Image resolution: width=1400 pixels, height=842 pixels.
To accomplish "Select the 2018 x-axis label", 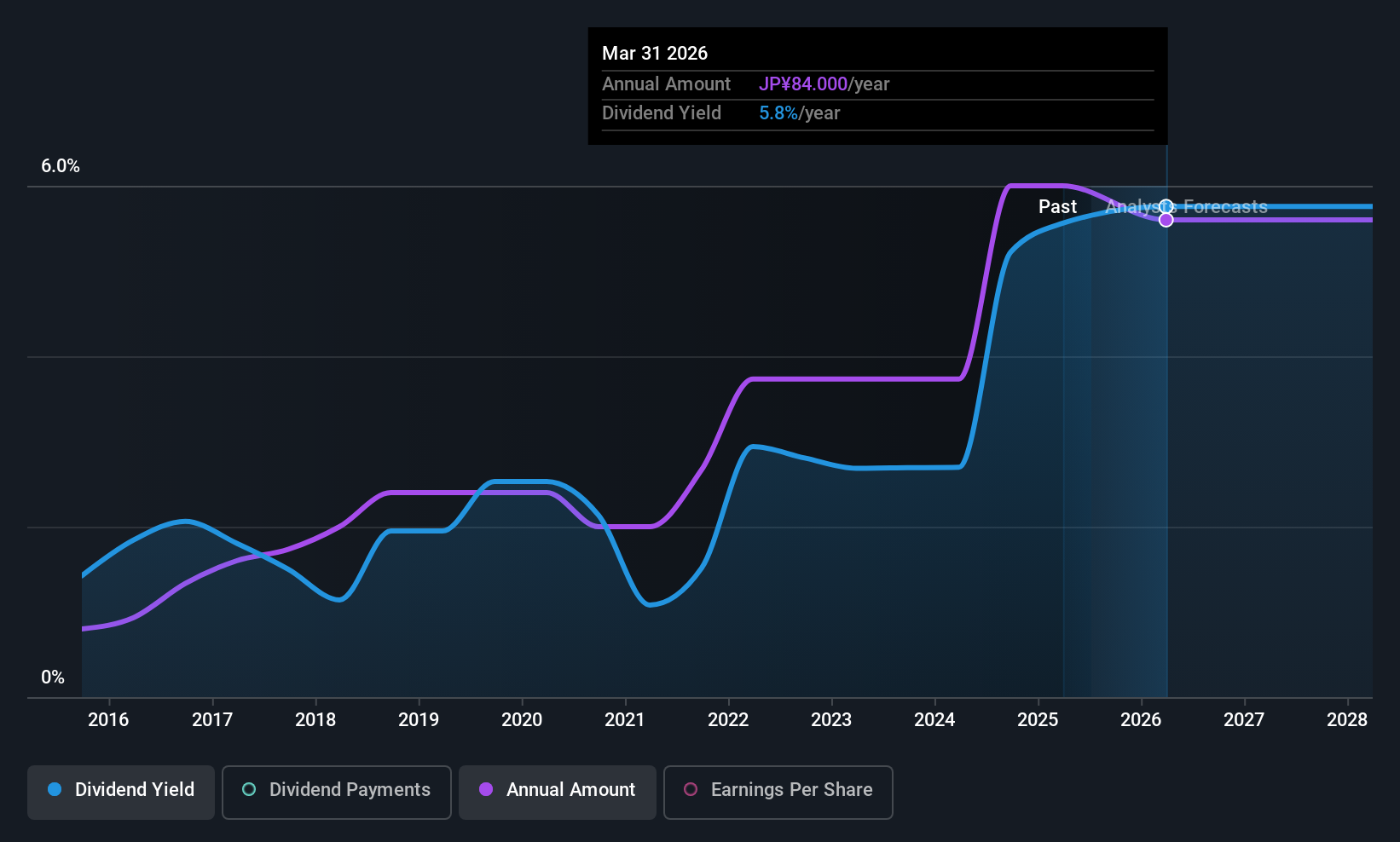I will (x=315, y=720).
